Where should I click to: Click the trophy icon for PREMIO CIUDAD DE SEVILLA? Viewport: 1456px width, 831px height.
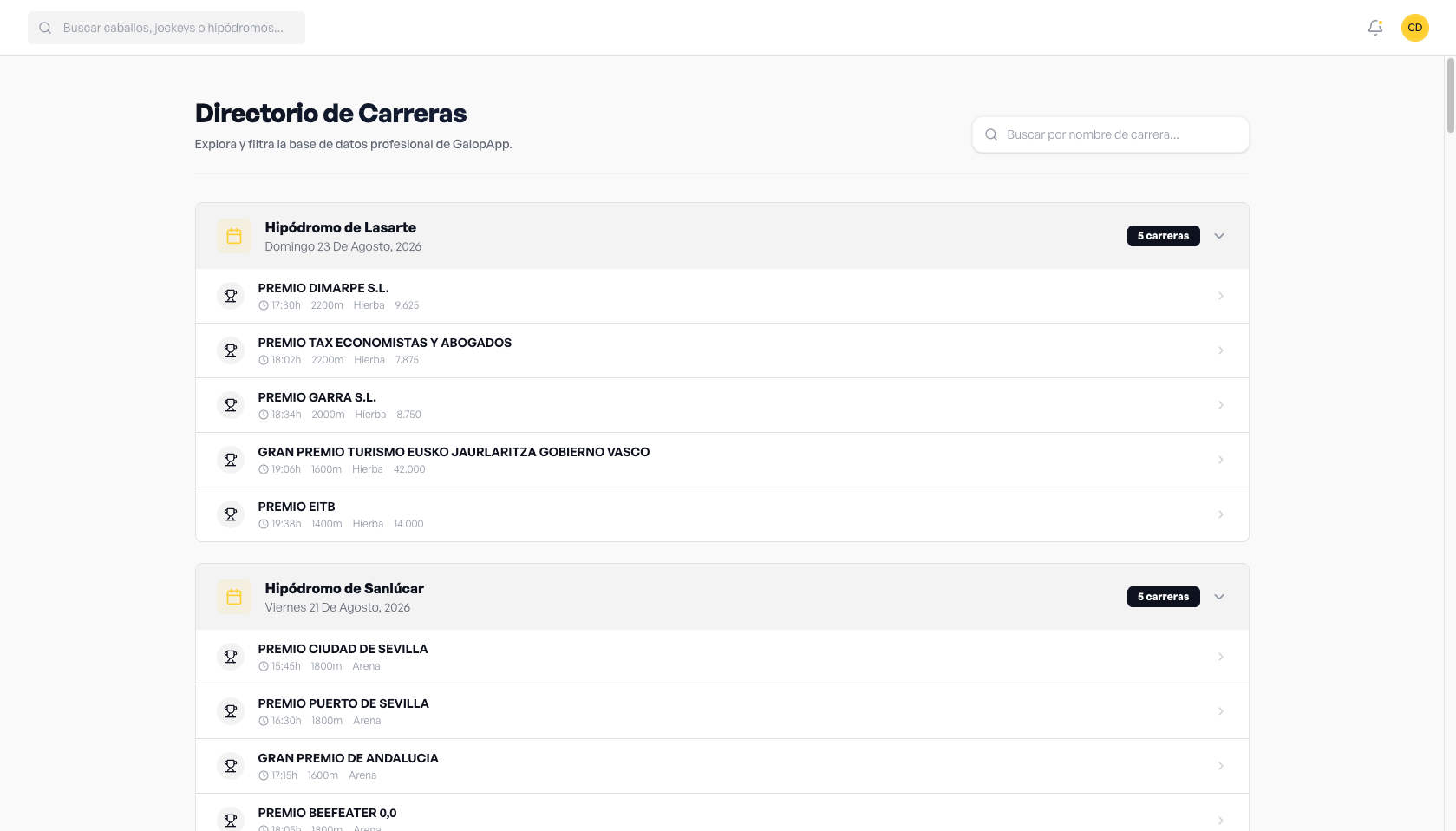point(231,657)
